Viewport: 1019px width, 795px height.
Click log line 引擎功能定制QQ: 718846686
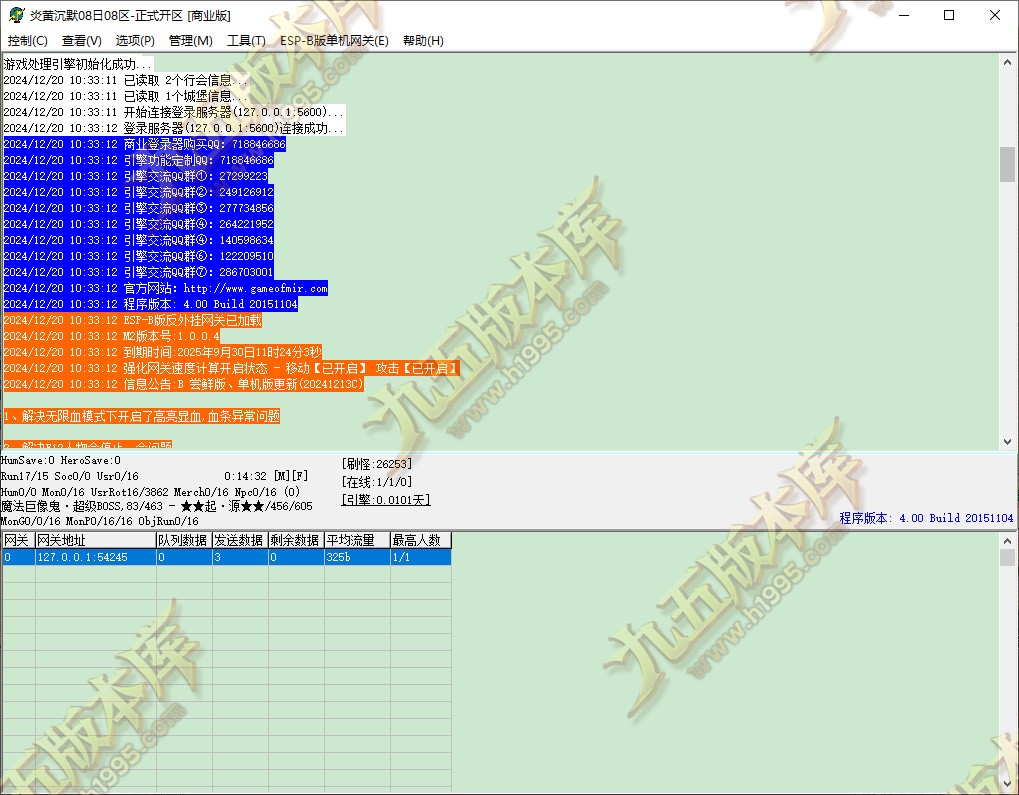(x=138, y=160)
